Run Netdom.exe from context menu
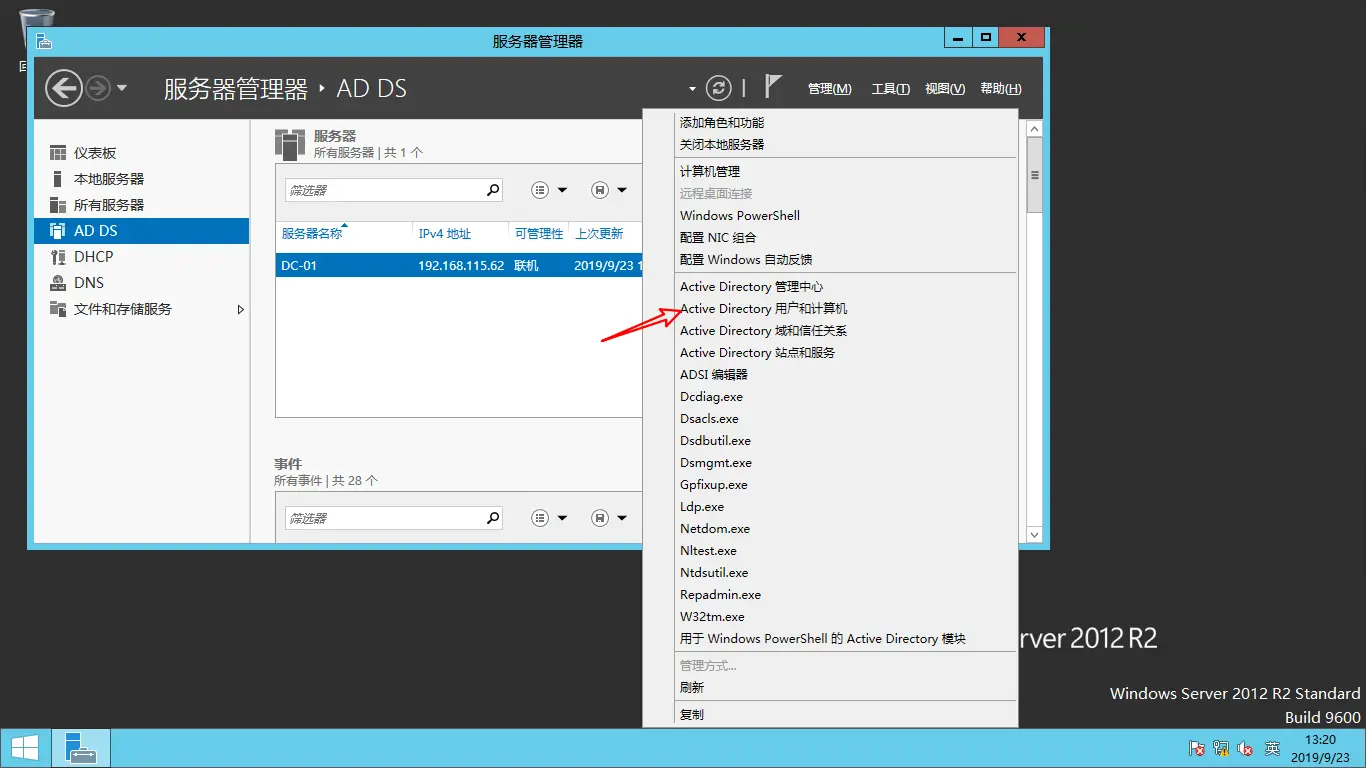This screenshot has width=1366, height=768. [830, 529]
